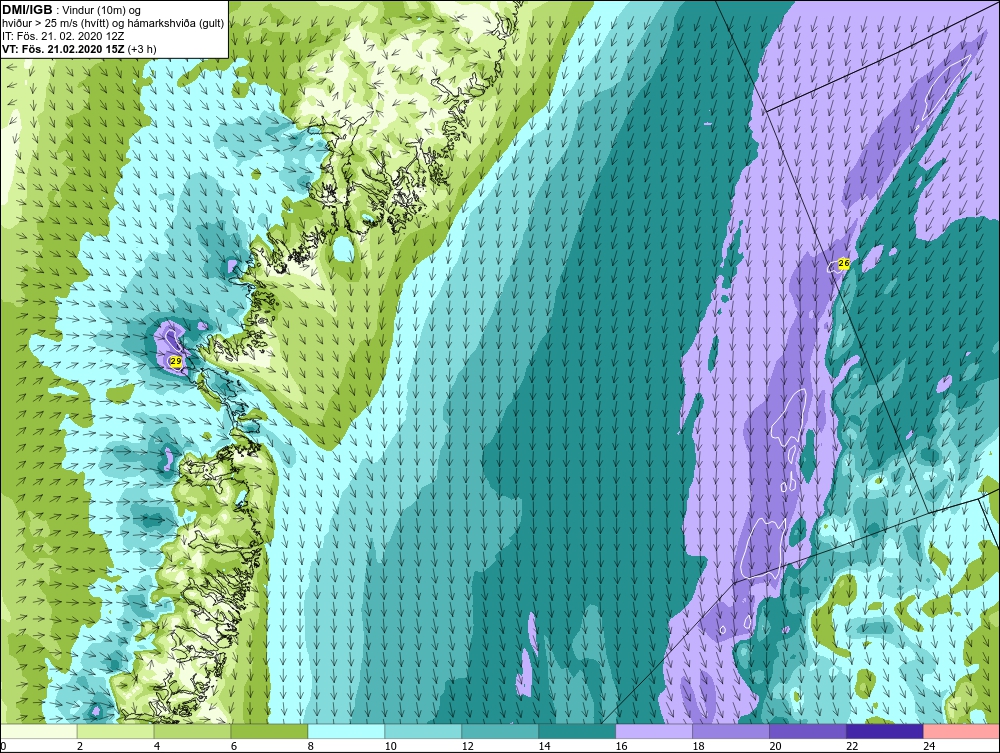The height and width of the screenshot is (753, 1000).
Task: Select the 4-6 m/s legend swatch
Action: pos(193,731)
